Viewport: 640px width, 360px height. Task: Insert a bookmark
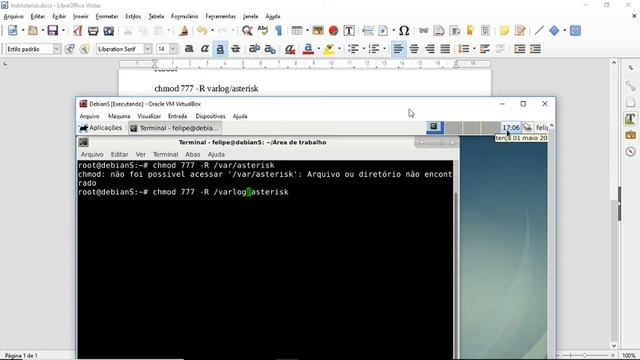tap(470, 31)
